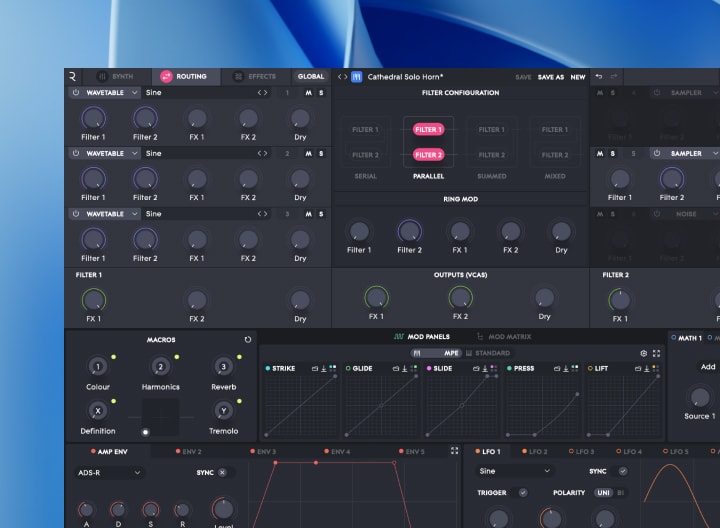Mute oscillator 2 with M button
The height and width of the screenshot is (528, 720).
click(x=309, y=153)
